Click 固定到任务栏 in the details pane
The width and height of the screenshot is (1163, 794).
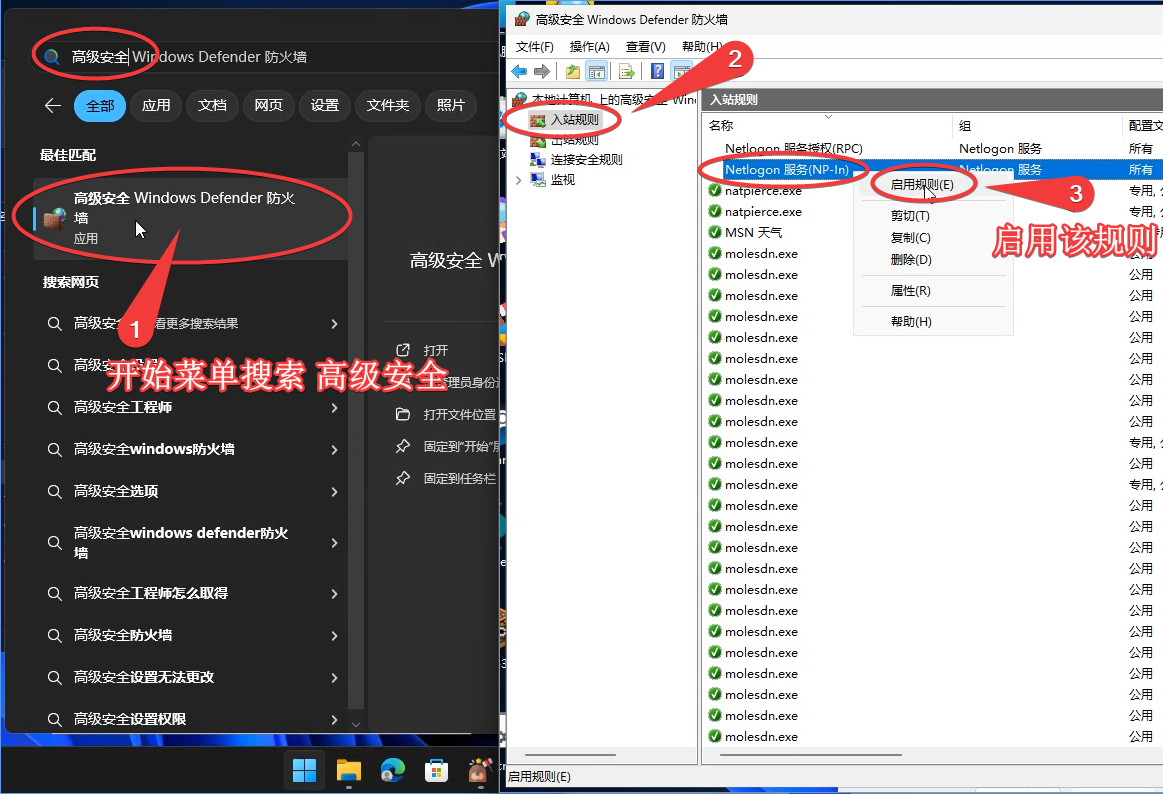tap(459, 478)
